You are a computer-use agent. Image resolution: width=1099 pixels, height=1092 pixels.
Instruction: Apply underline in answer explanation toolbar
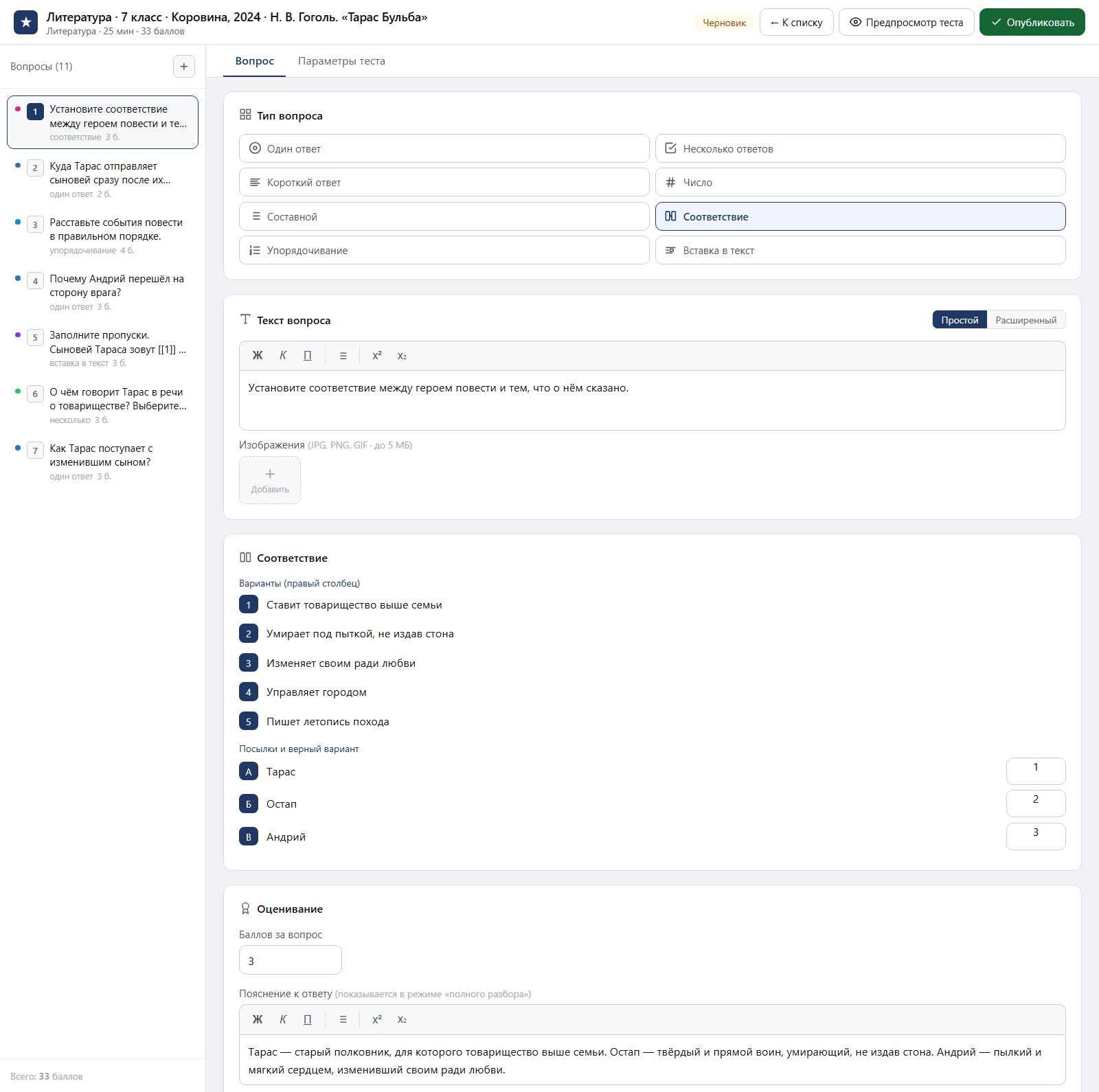click(308, 1020)
